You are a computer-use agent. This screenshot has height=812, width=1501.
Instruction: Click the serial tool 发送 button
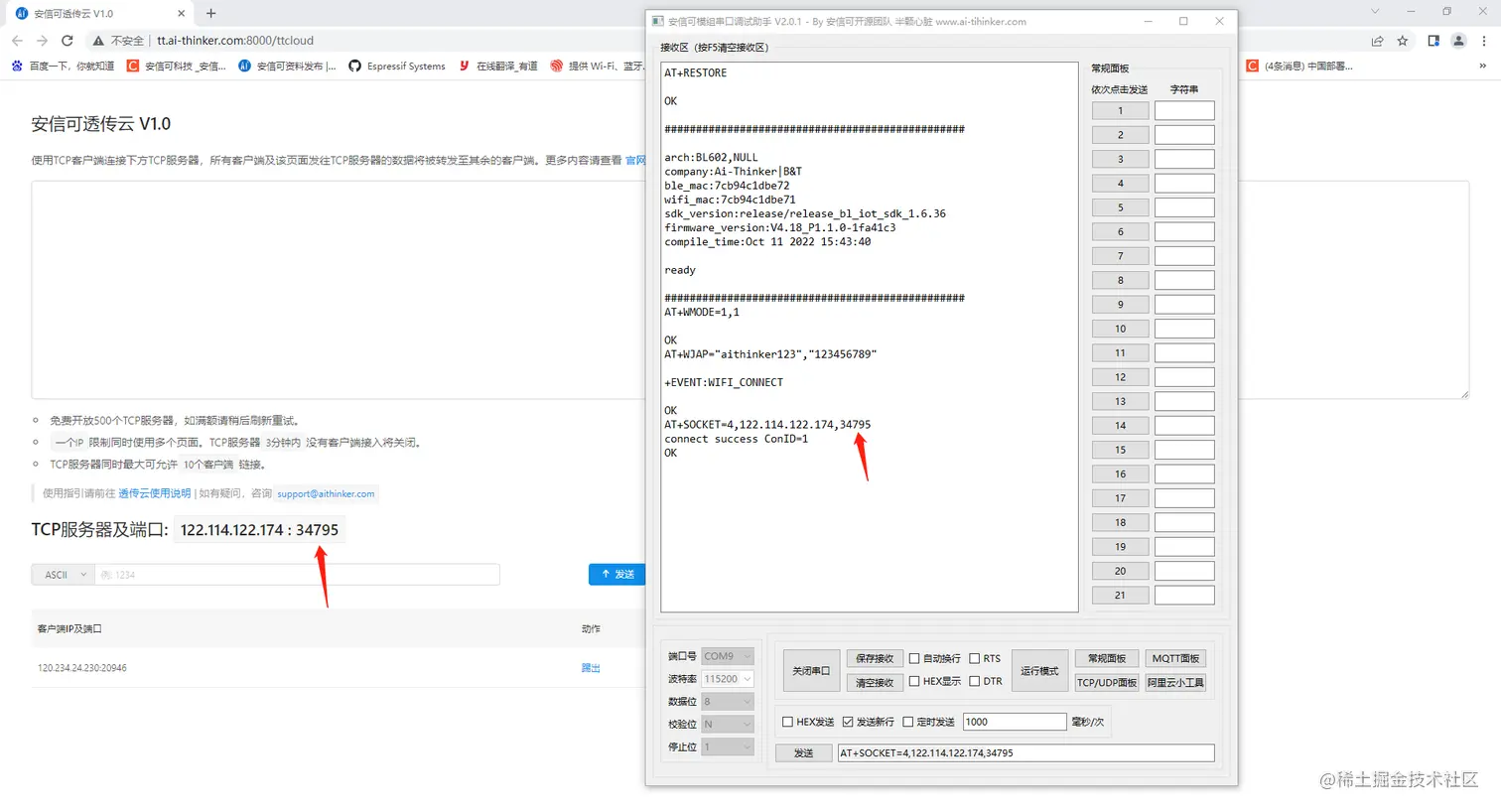pos(804,753)
